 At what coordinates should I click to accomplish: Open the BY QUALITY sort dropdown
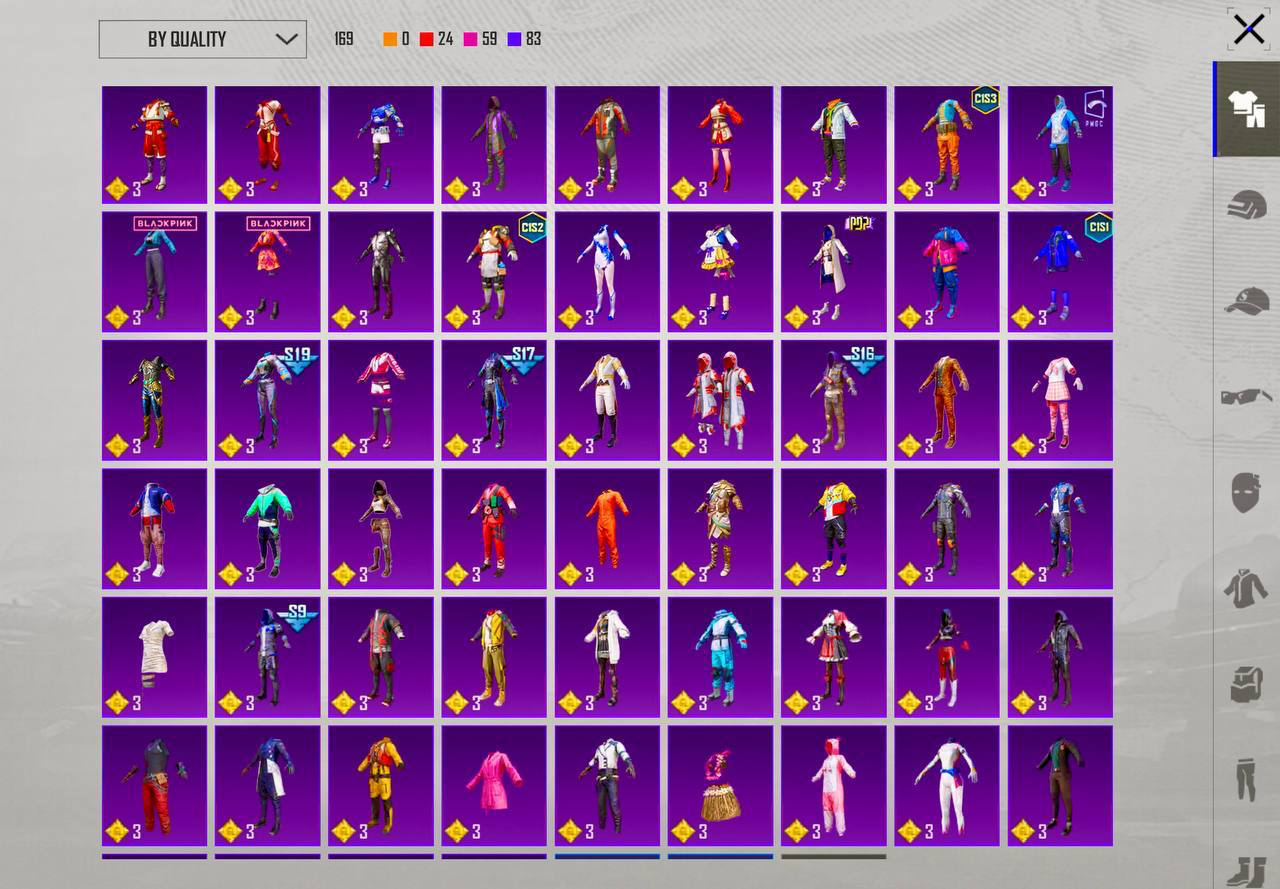pyautogui.click(x=203, y=39)
